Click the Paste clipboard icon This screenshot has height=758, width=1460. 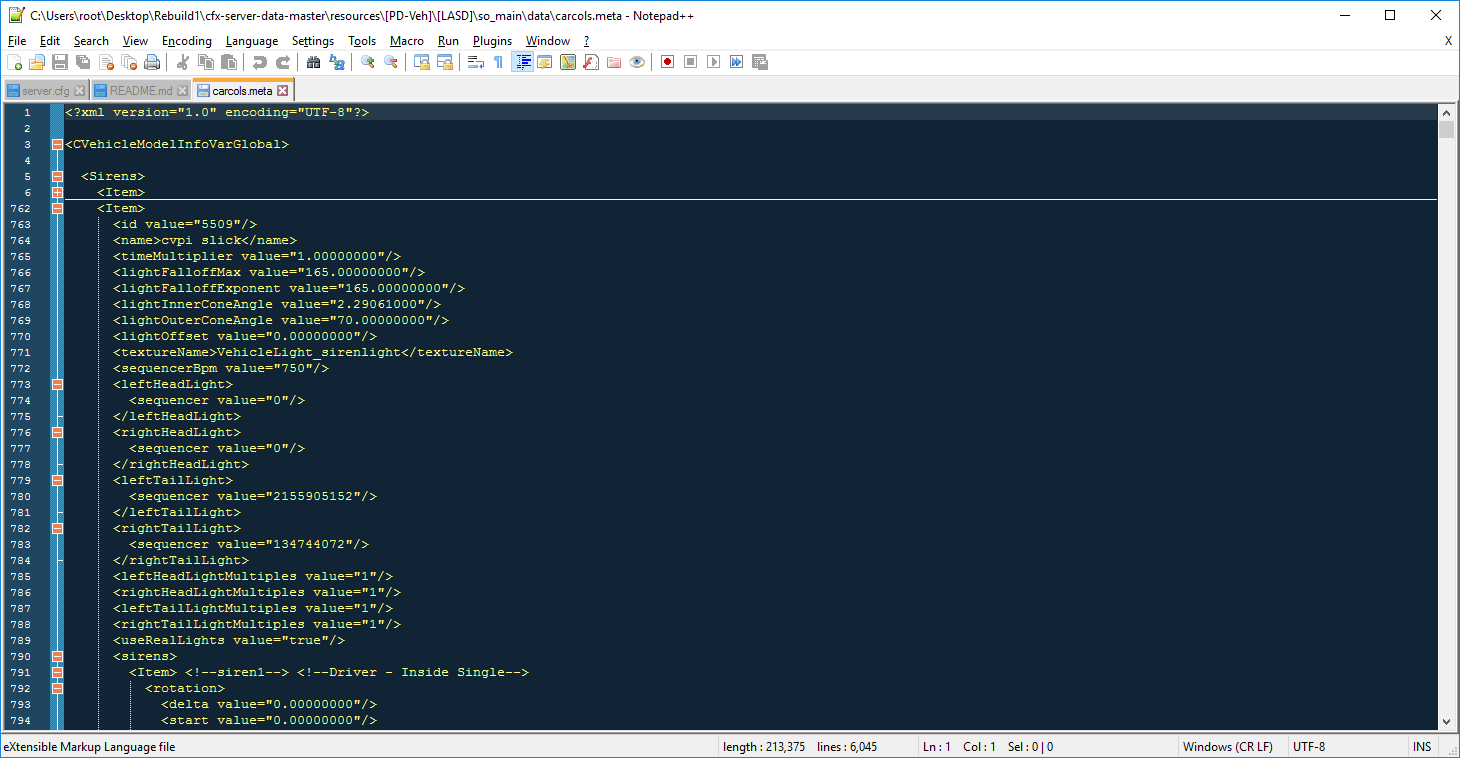click(x=229, y=62)
